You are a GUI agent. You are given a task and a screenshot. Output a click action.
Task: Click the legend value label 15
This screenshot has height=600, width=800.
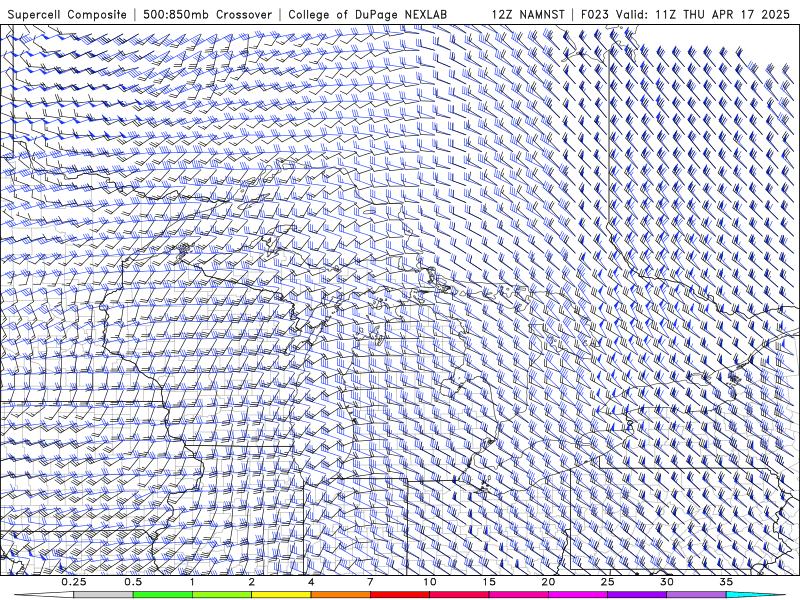(489, 582)
